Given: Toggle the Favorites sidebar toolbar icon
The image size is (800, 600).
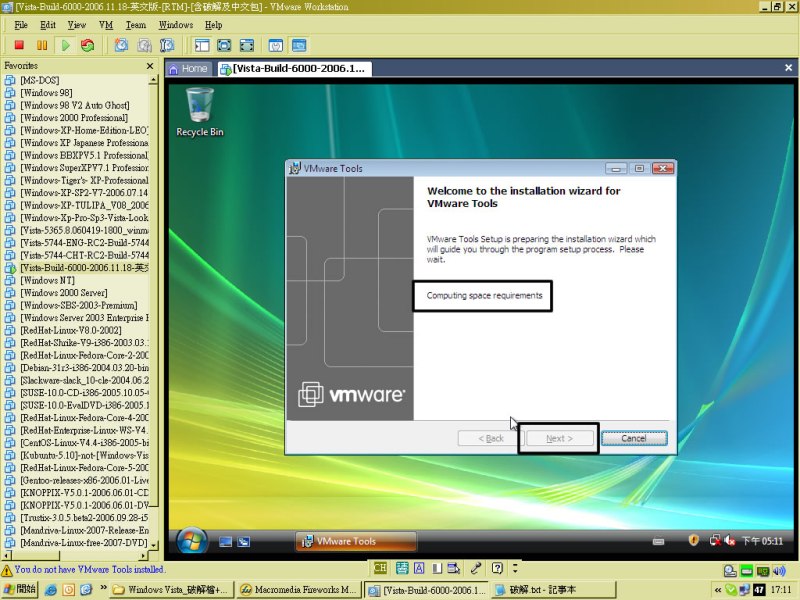Looking at the screenshot, I should click(202, 45).
